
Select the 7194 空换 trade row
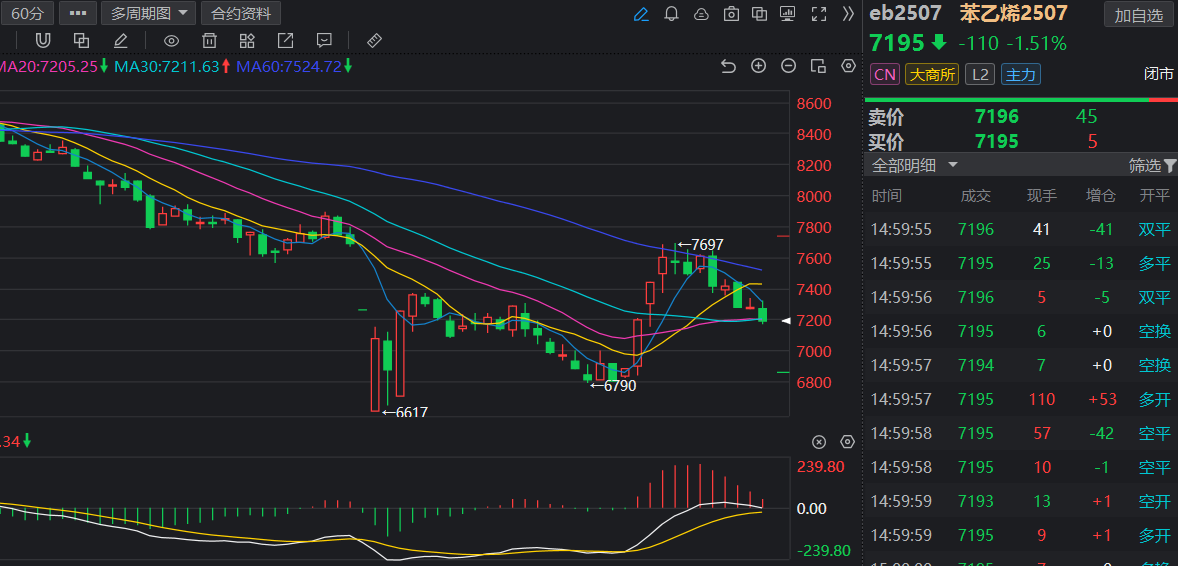(1020, 365)
